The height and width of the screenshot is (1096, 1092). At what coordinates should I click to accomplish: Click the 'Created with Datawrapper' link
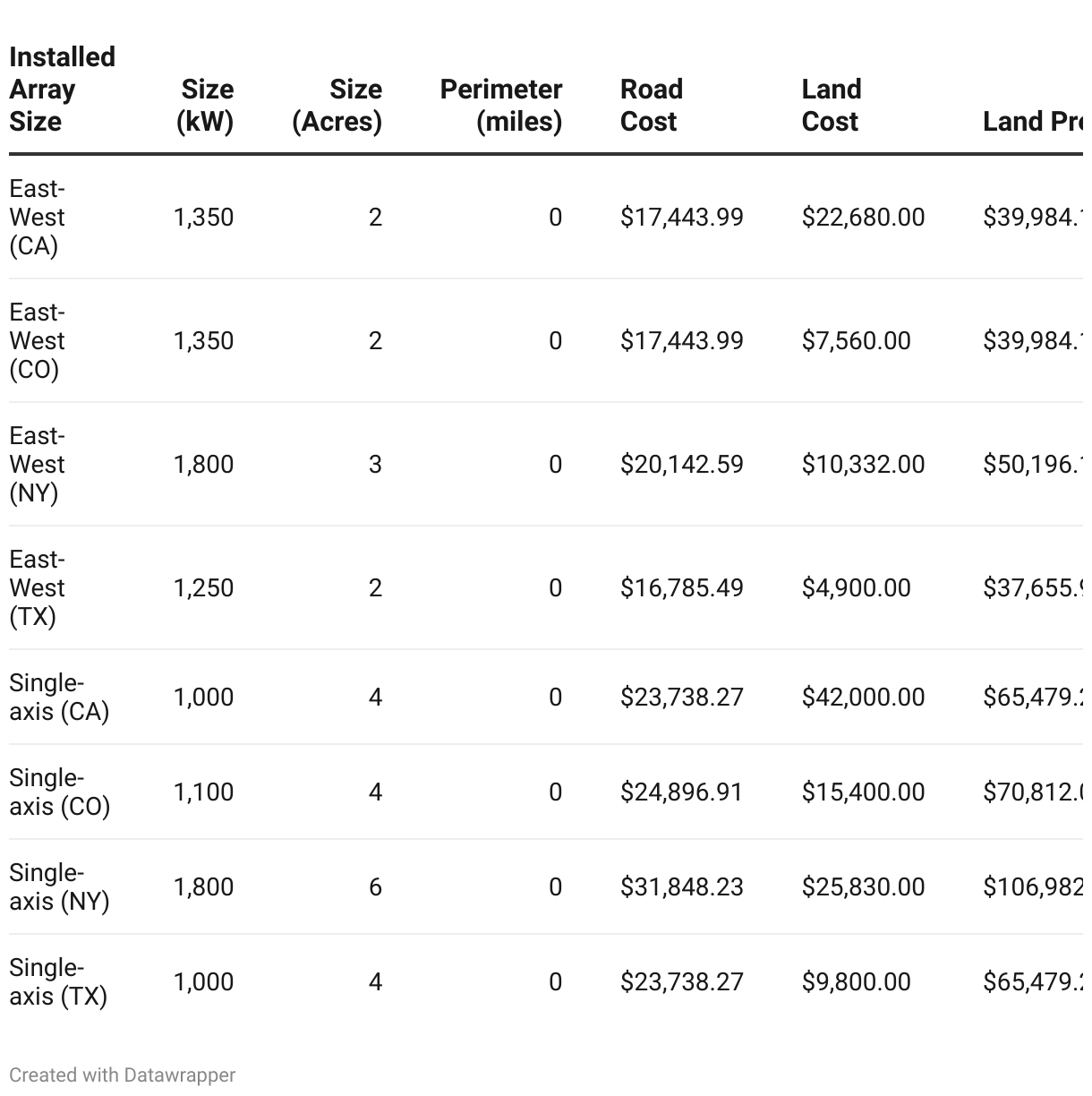click(x=122, y=1075)
